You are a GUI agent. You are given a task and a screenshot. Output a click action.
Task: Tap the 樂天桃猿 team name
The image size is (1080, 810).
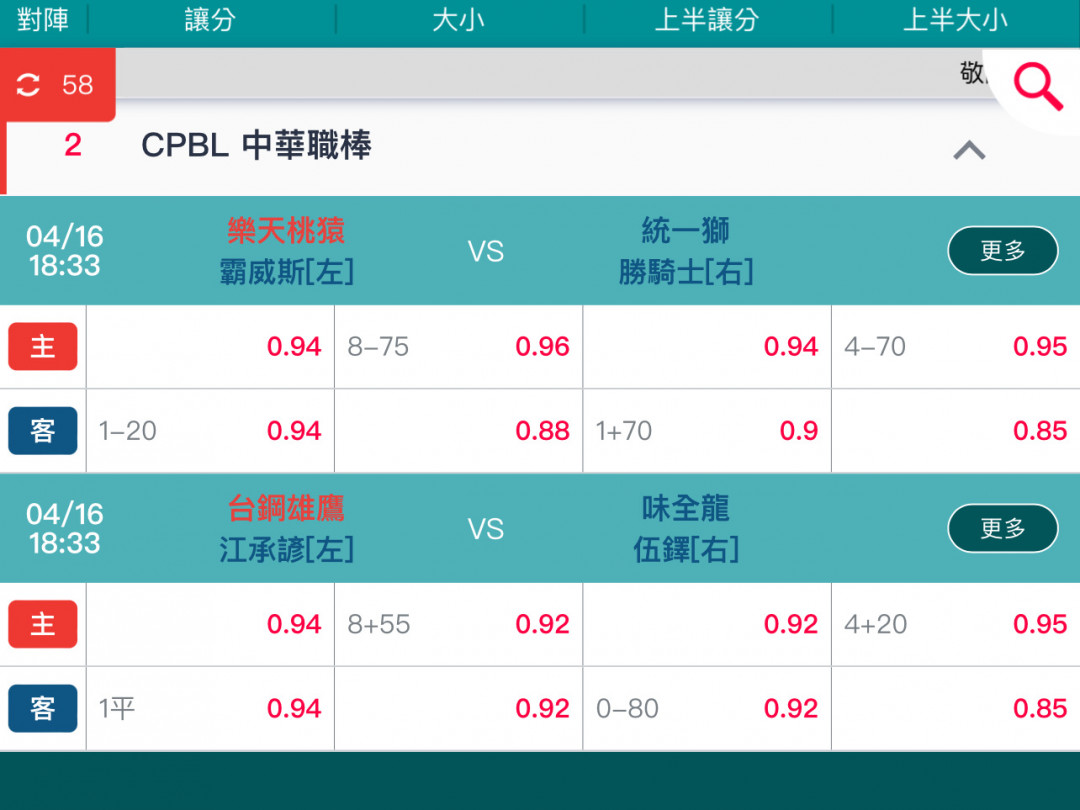pos(286,231)
